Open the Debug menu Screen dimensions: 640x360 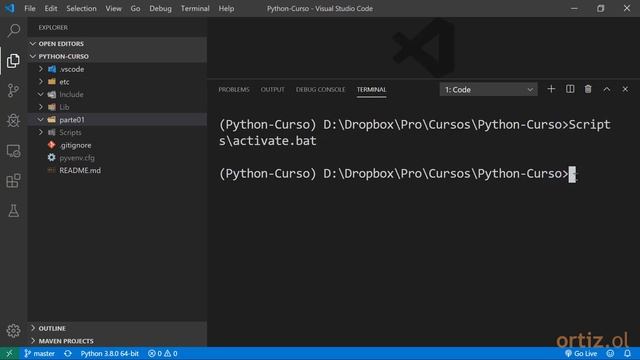[160, 8]
